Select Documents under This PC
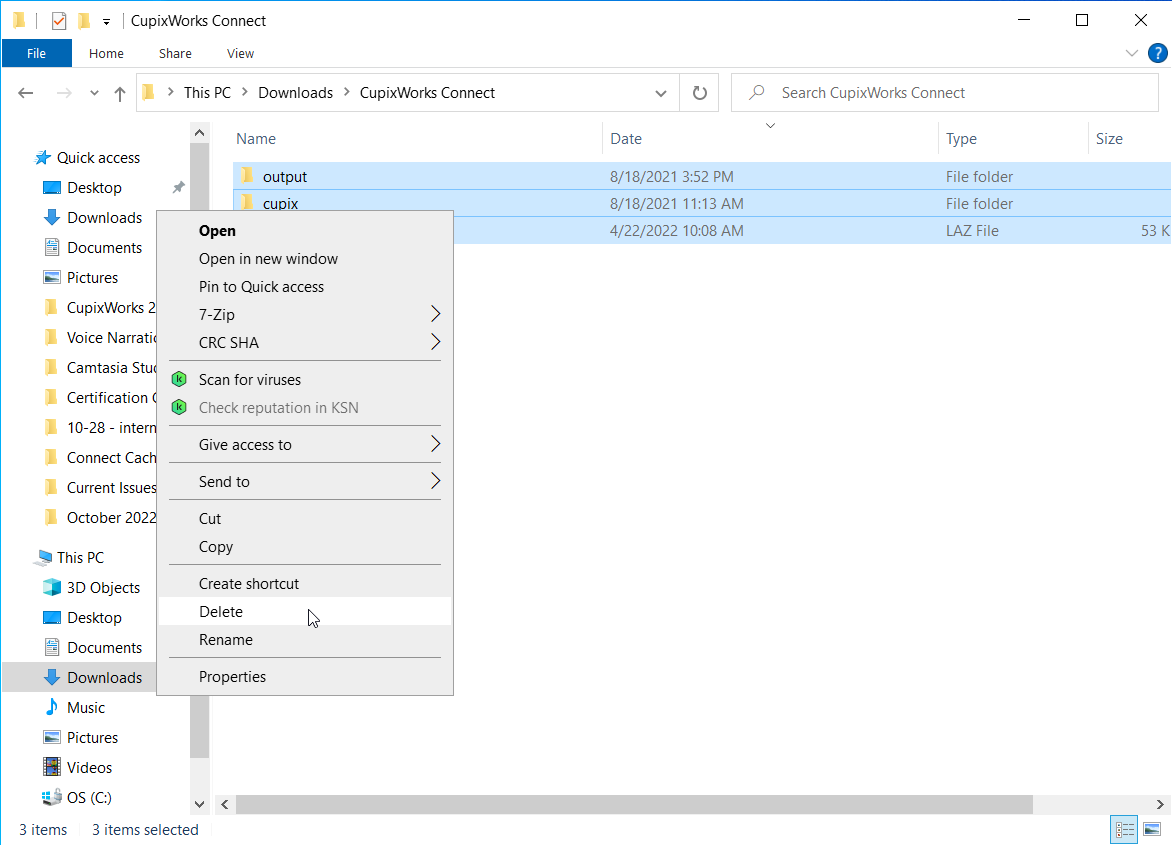The image size is (1172, 845). point(93,647)
